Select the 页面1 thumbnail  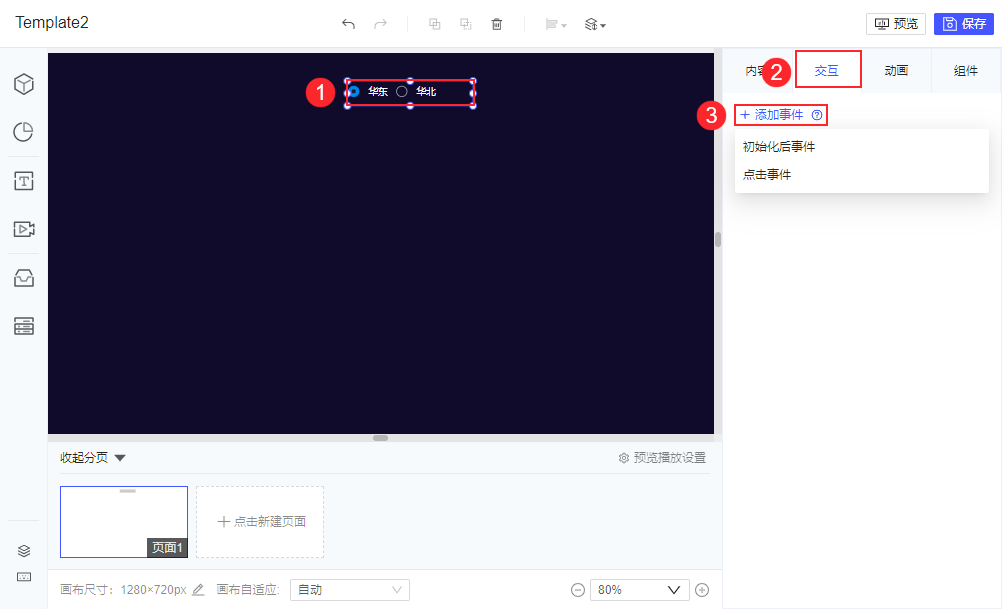point(124,521)
